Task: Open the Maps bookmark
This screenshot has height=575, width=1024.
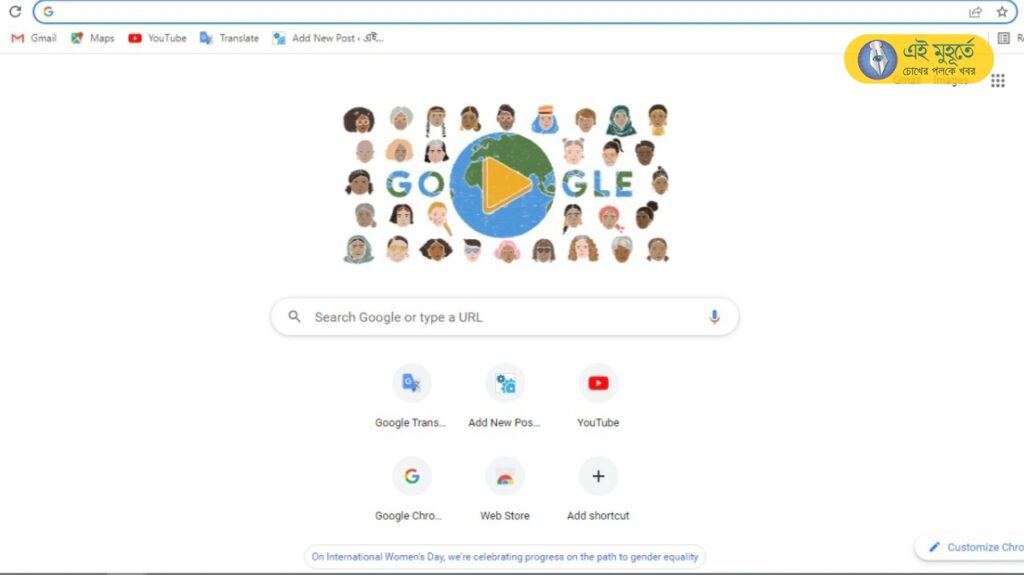Action: [x=93, y=39]
